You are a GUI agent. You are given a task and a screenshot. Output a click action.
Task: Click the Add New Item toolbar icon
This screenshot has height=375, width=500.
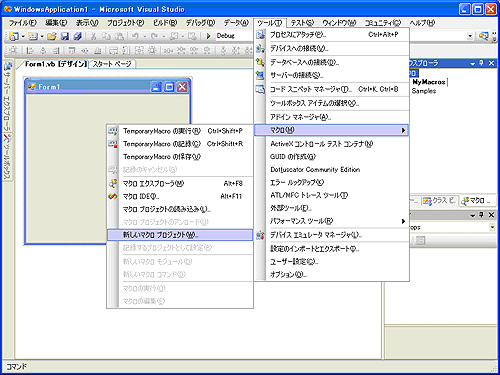point(33,36)
